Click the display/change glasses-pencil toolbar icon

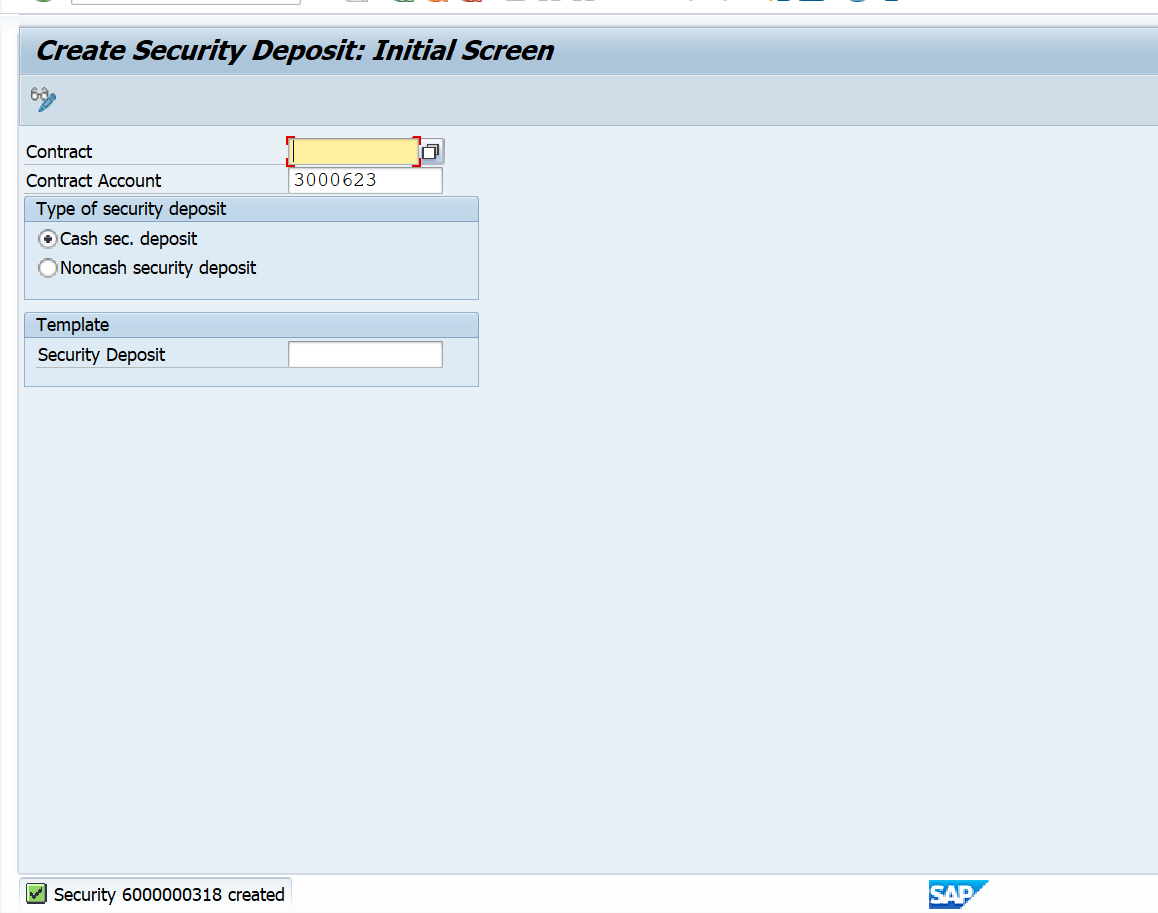pos(43,99)
